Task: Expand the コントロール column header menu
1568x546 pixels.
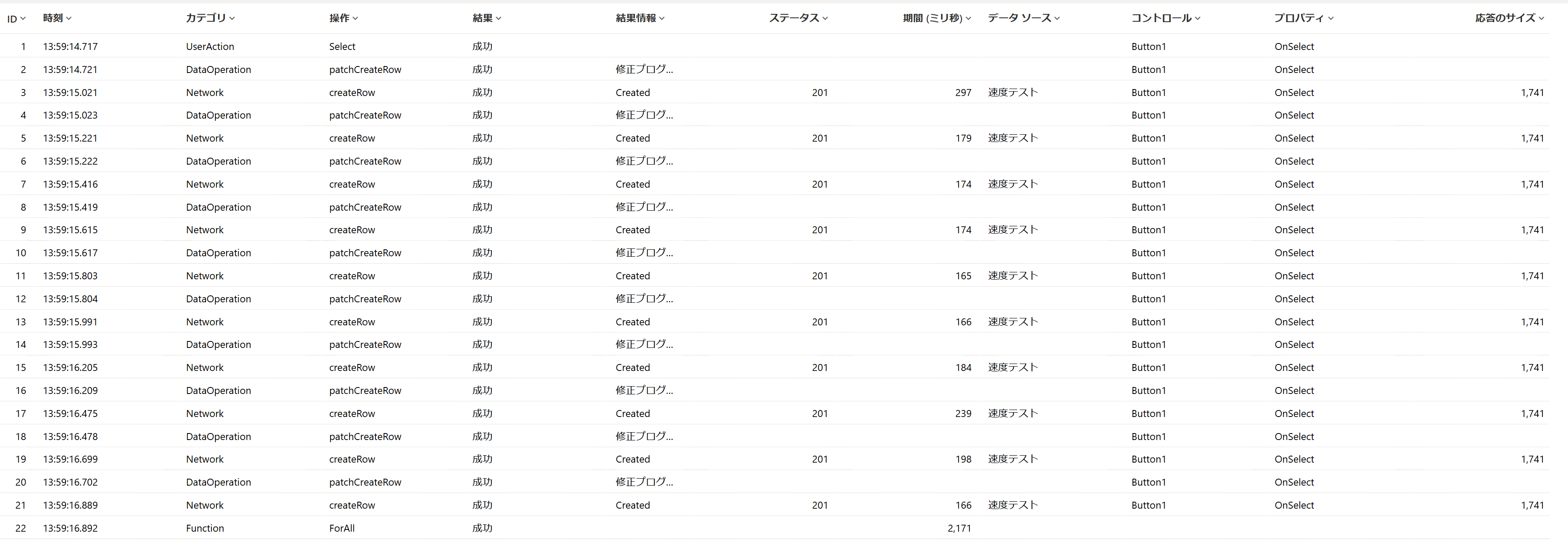Action: [x=1197, y=18]
